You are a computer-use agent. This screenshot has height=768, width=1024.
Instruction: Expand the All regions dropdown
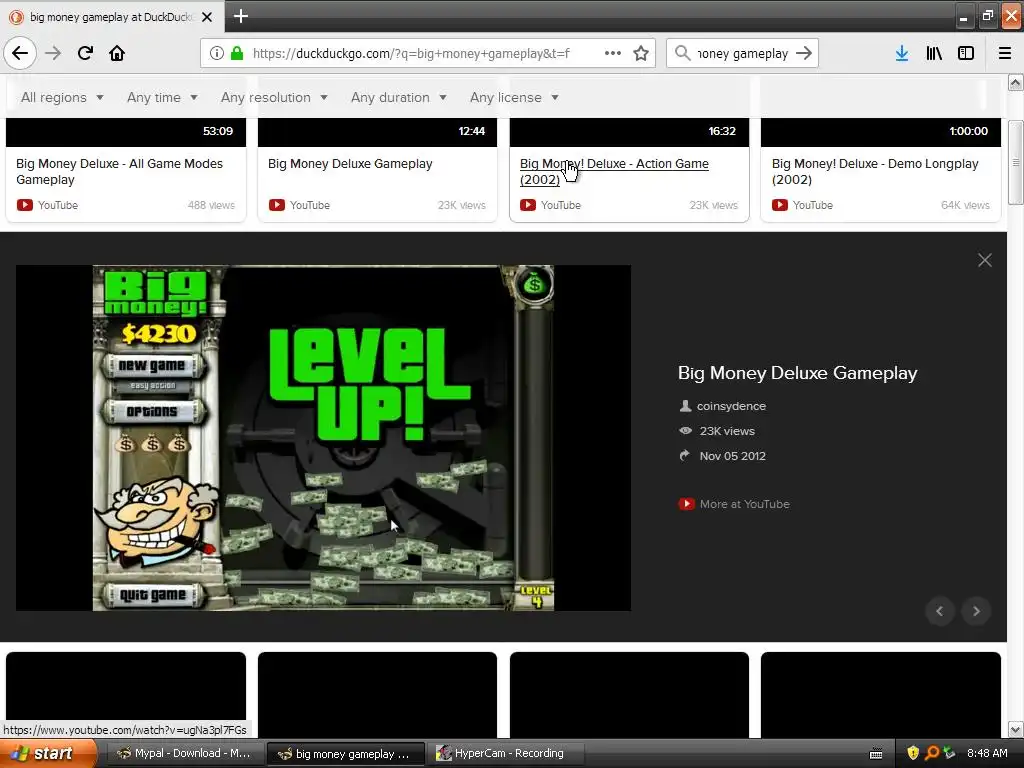62,97
